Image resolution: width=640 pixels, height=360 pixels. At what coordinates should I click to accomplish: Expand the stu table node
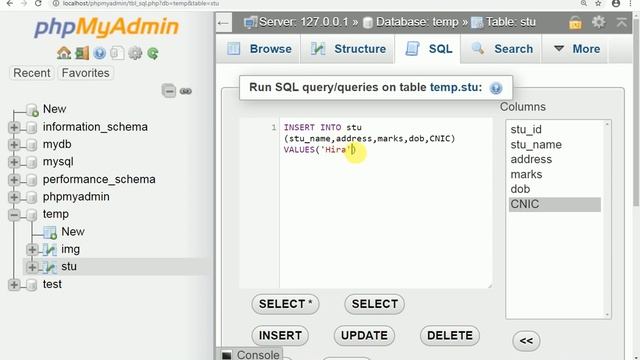(x=32, y=267)
